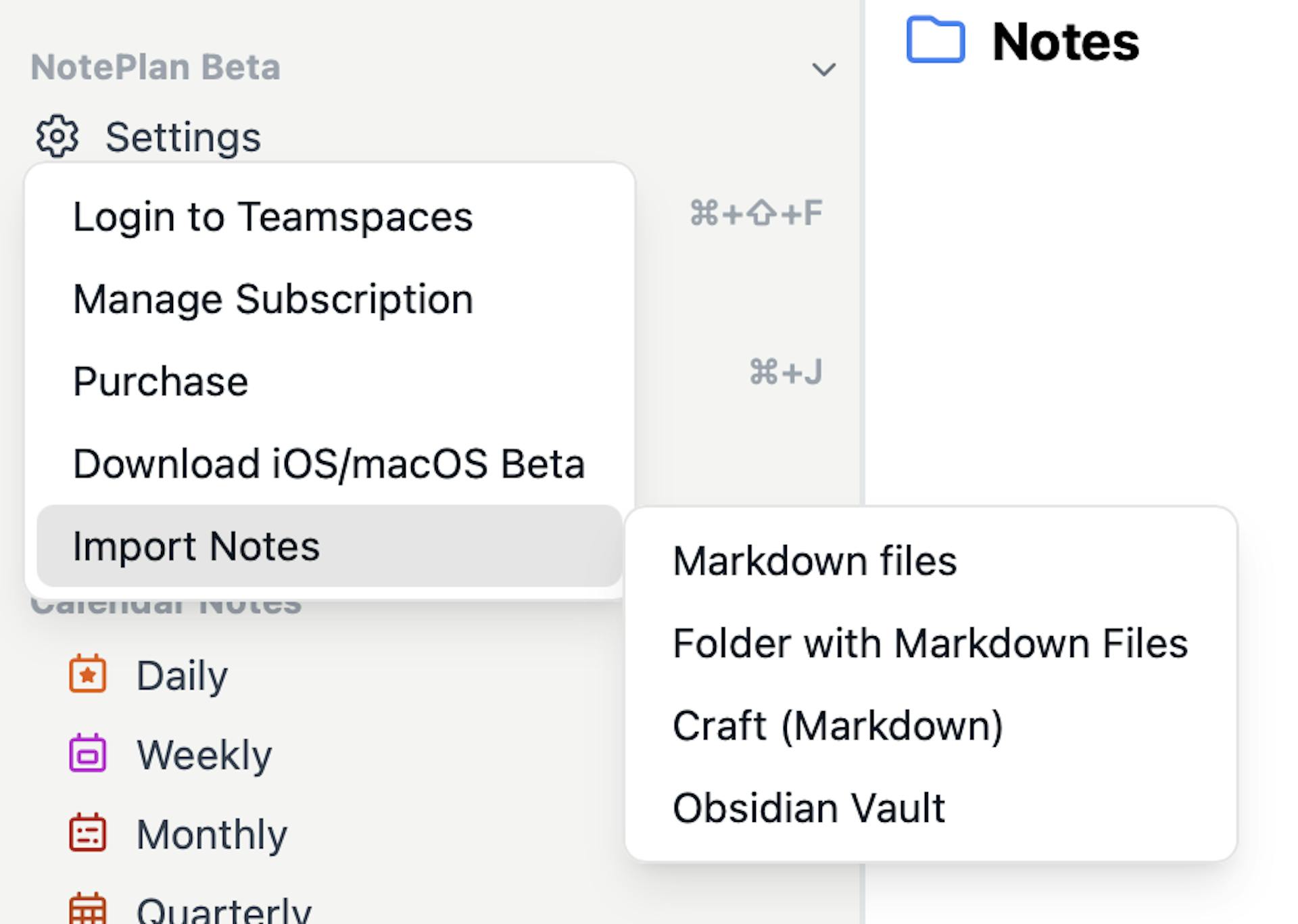Click the Daily calendar star icon
Viewport: 1298px width, 924px height.
click(88, 674)
